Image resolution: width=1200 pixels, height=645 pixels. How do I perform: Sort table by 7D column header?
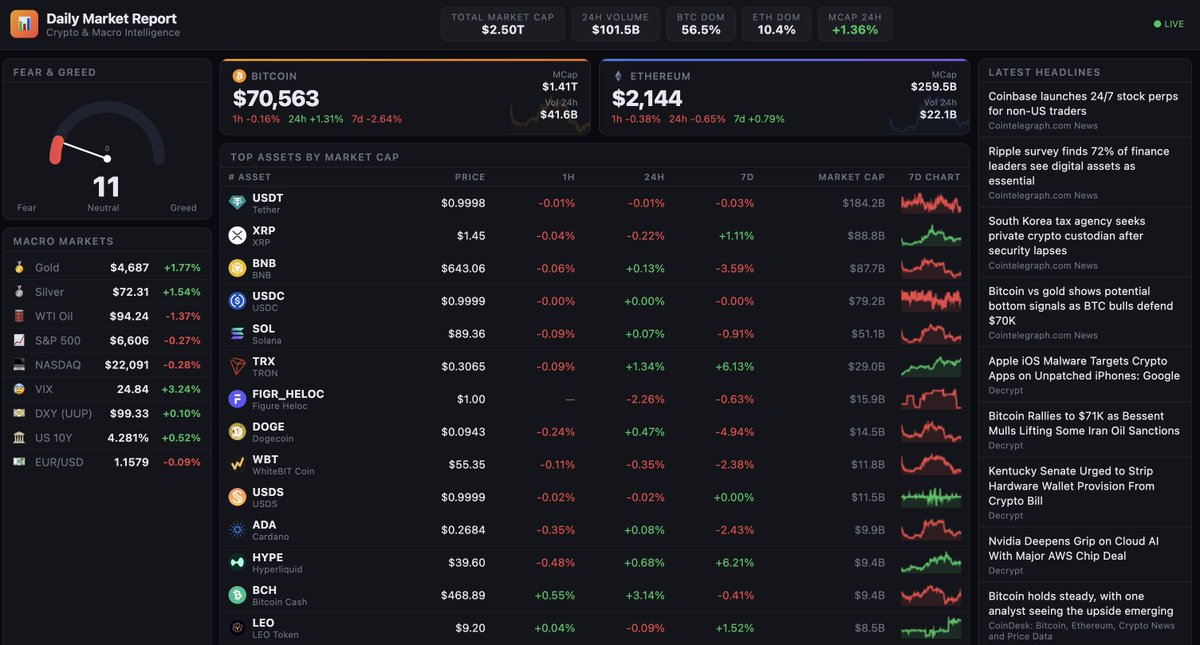click(747, 177)
